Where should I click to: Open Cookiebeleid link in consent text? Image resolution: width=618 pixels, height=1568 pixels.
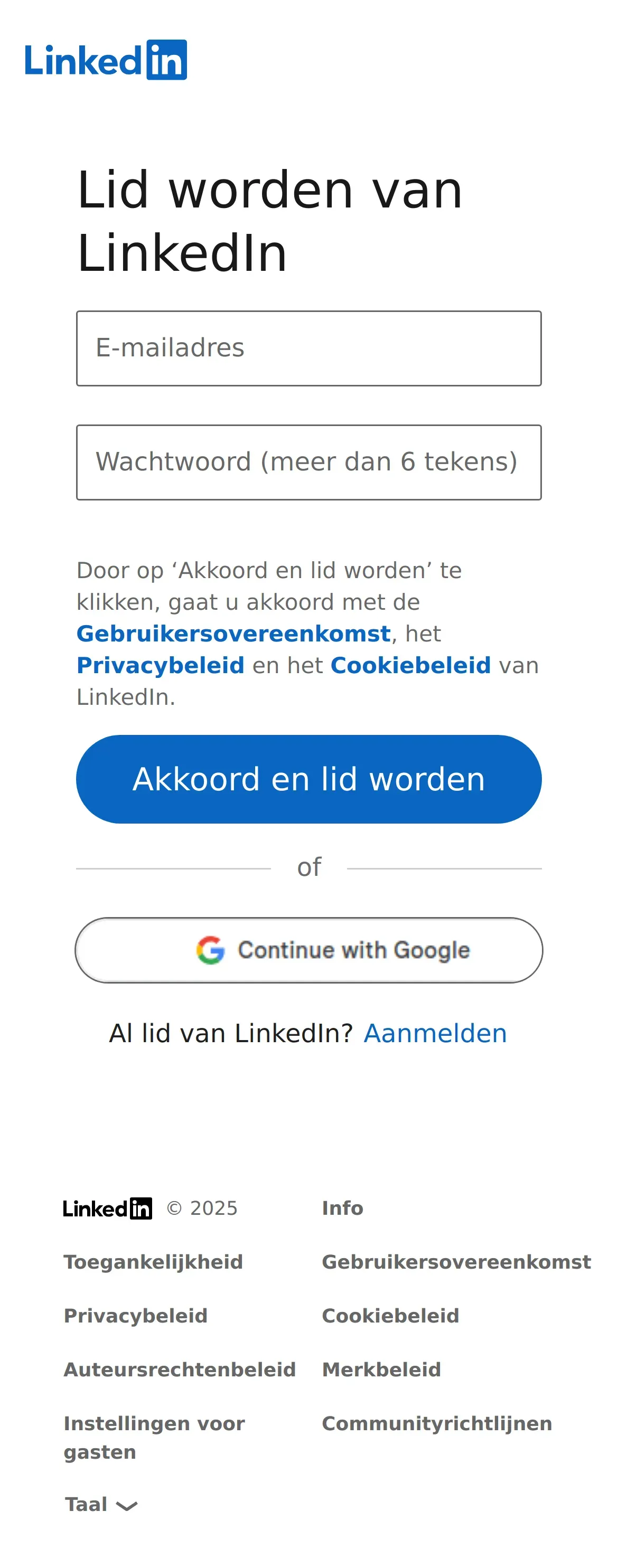click(x=410, y=665)
